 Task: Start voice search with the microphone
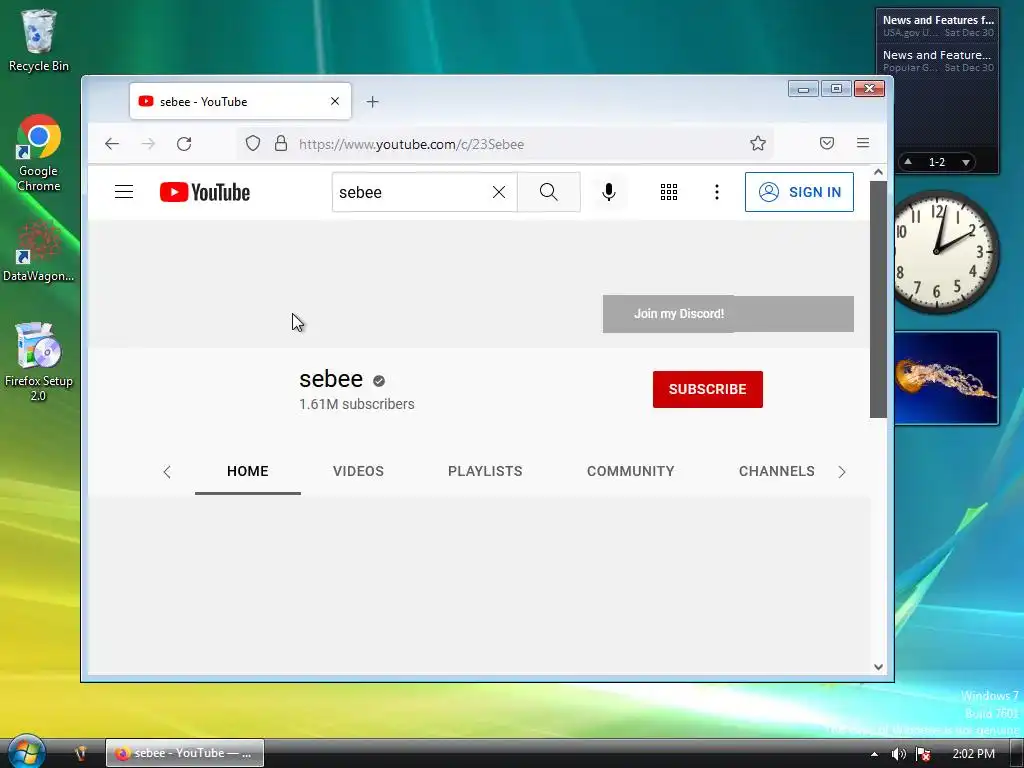click(609, 192)
